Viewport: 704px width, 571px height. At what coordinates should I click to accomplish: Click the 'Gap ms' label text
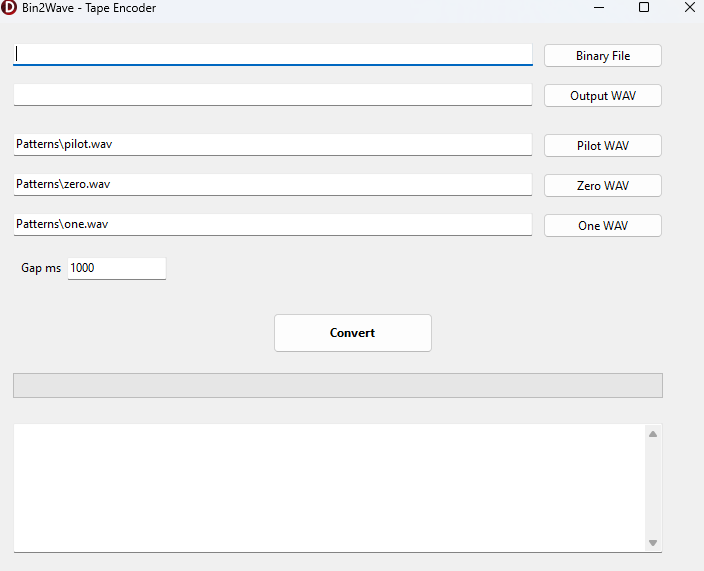(41, 268)
